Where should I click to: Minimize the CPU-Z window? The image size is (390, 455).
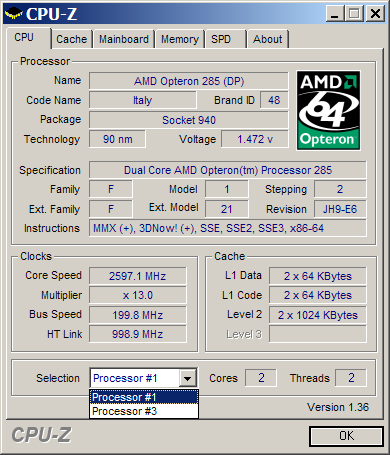pyautogui.click(x=334, y=14)
